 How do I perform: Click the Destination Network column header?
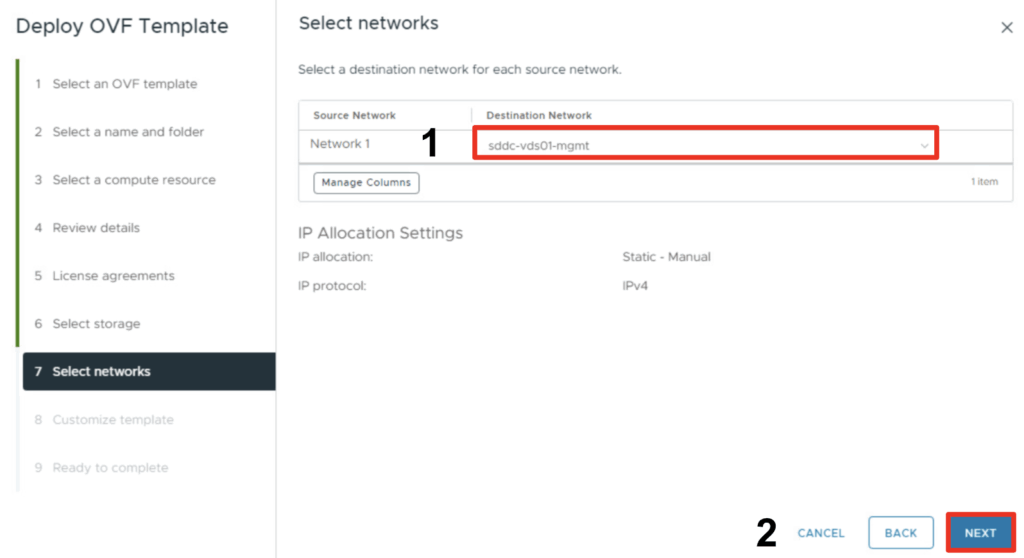tap(539, 116)
